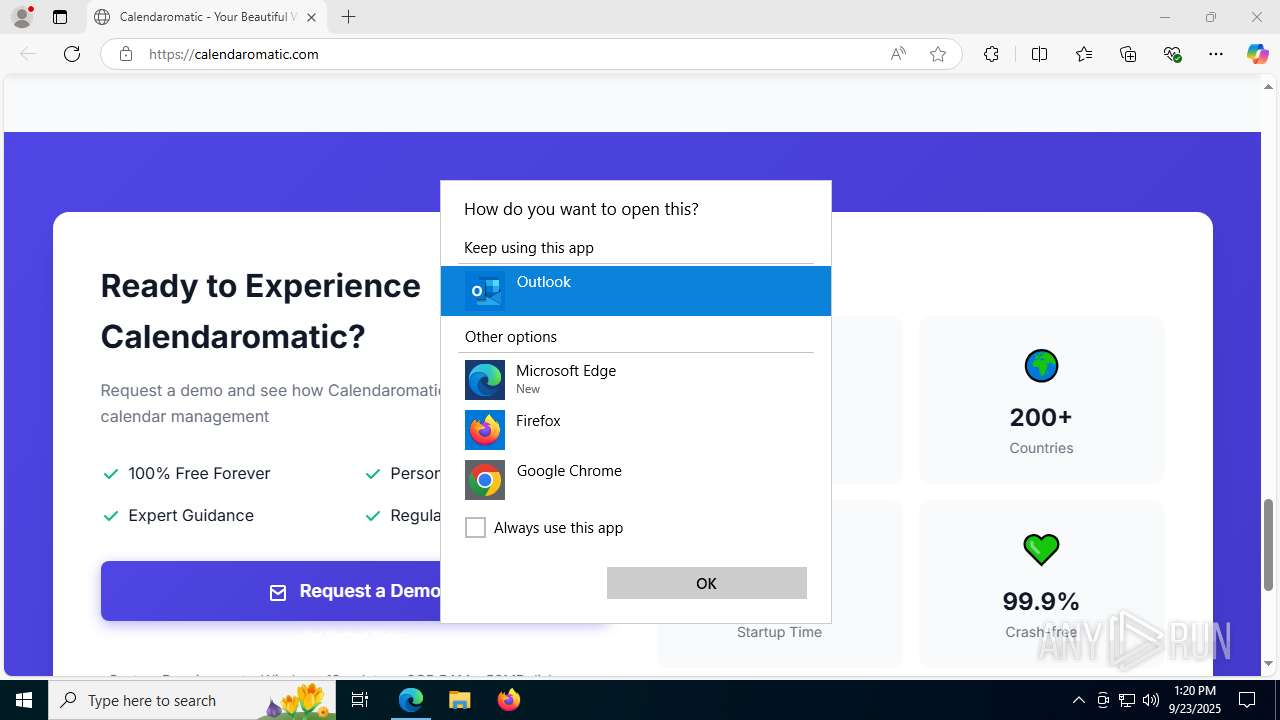Click the 'Expert Guidance' text

[191, 515]
